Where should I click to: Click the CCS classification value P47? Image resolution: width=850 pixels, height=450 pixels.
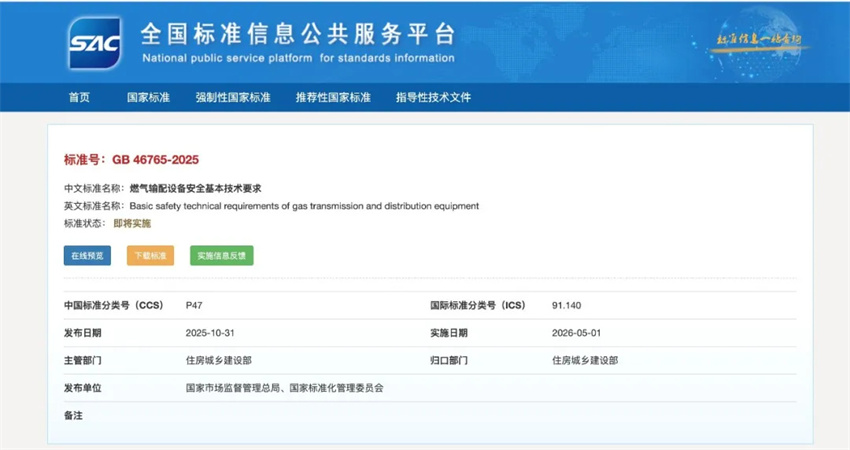[194, 305]
